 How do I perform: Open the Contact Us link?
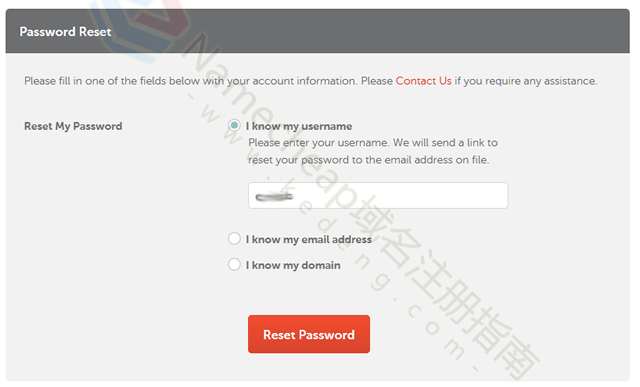point(423,81)
